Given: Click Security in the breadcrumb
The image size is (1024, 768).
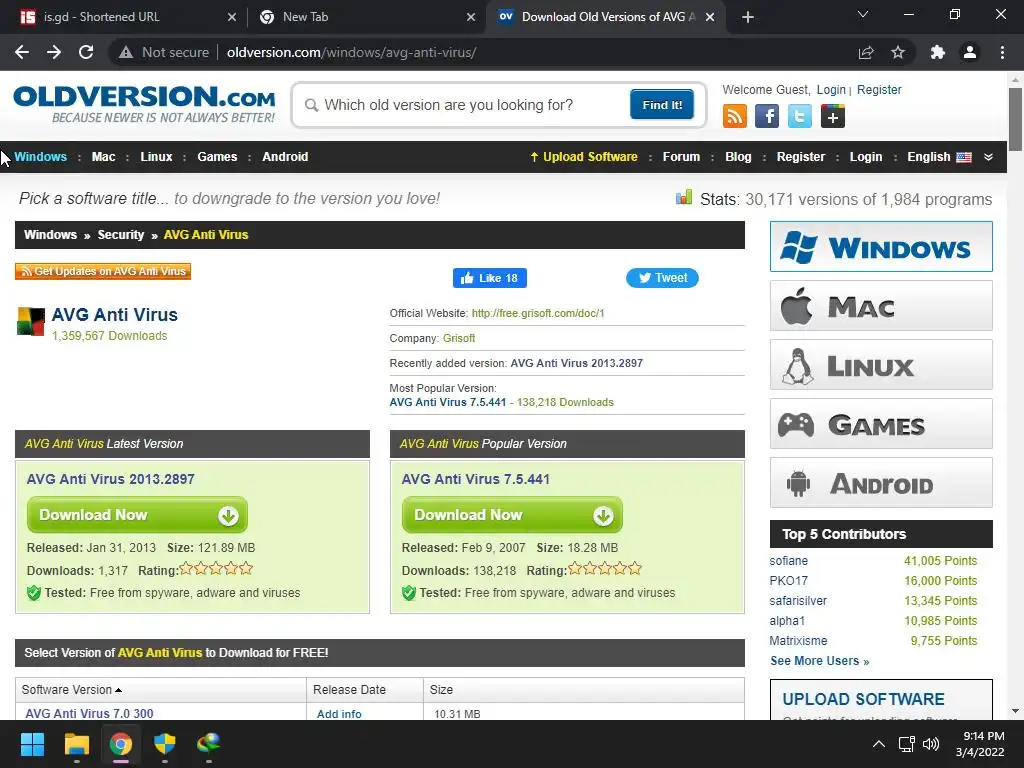Looking at the screenshot, I should pyautogui.click(x=121, y=235).
